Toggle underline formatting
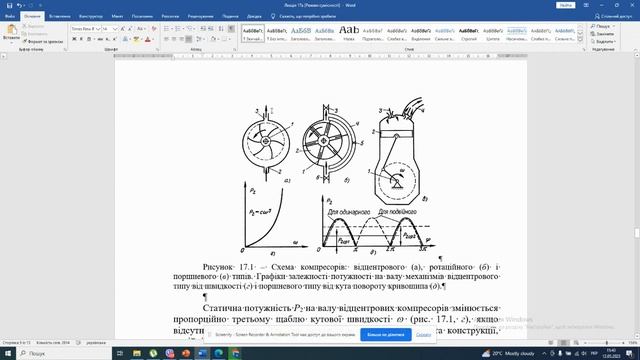 point(89,39)
